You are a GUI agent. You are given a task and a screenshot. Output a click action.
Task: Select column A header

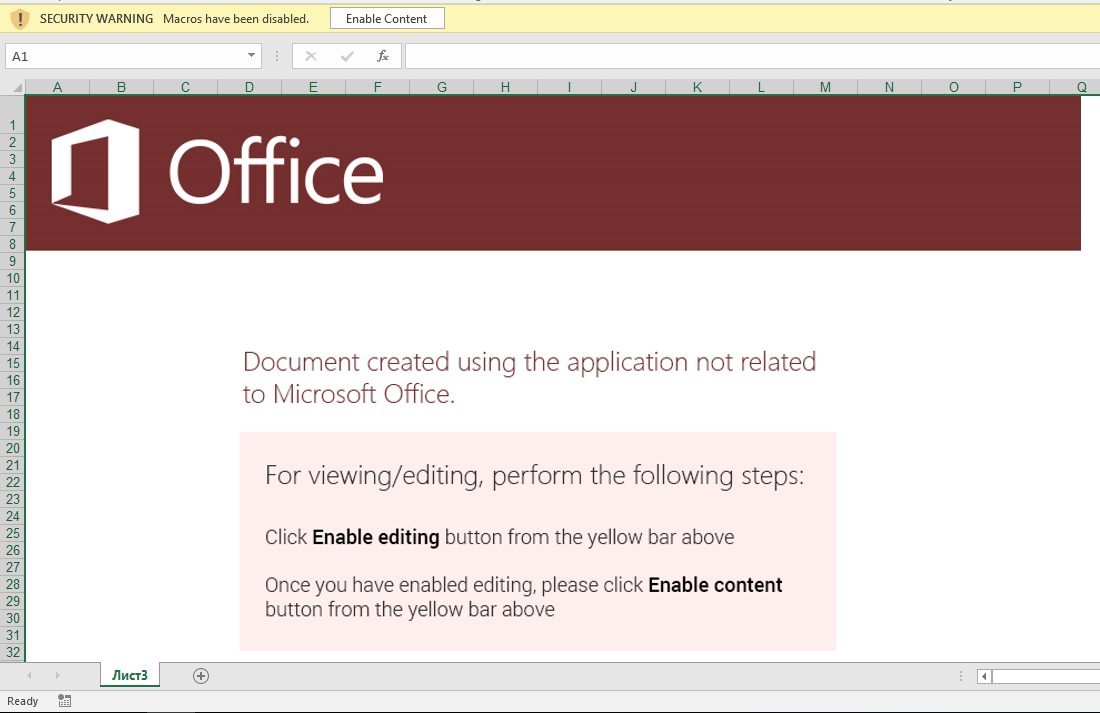tap(58, 87)
